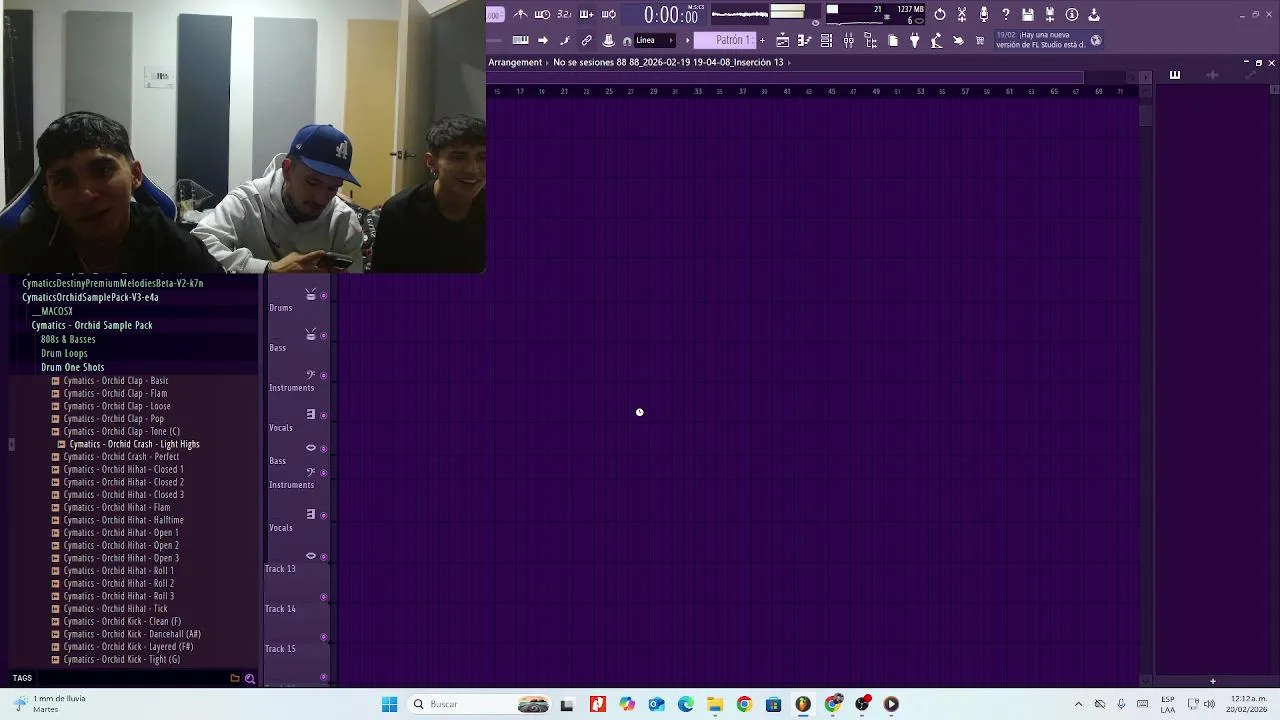The width and height of the screenshot is (1280, 720).
Task: Click the playlist horizontal scrollbar
Action: tap(785, 77)
